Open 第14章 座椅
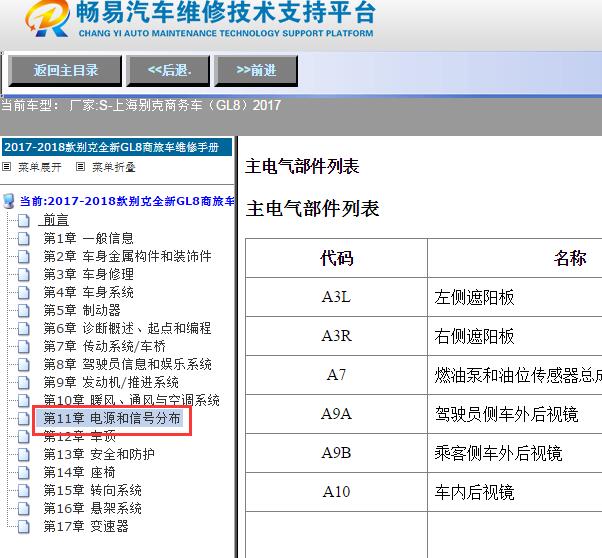This screenshot has width=602, height=558. pyautogui.click(x=79, y=472)
